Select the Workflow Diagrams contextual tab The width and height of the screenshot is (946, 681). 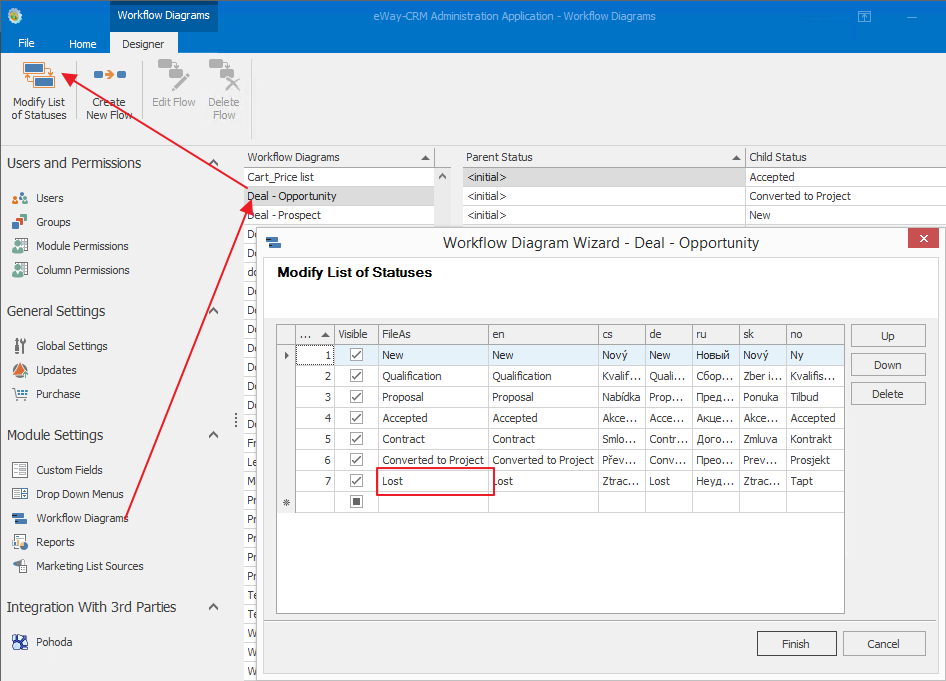[163, 16]
